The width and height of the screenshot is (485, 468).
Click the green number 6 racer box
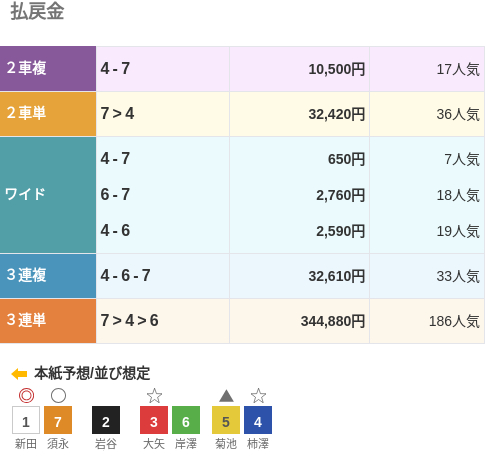[x=186, y=420]
